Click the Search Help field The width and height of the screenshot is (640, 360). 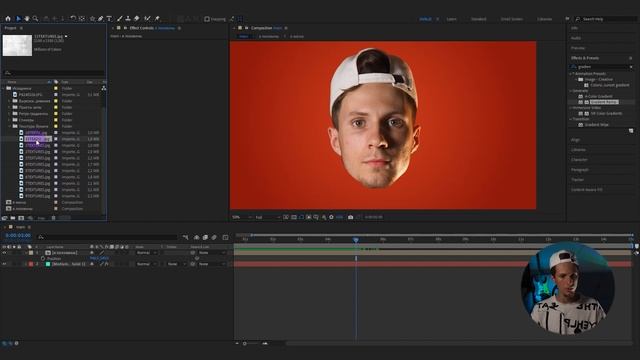coord(606,19)
